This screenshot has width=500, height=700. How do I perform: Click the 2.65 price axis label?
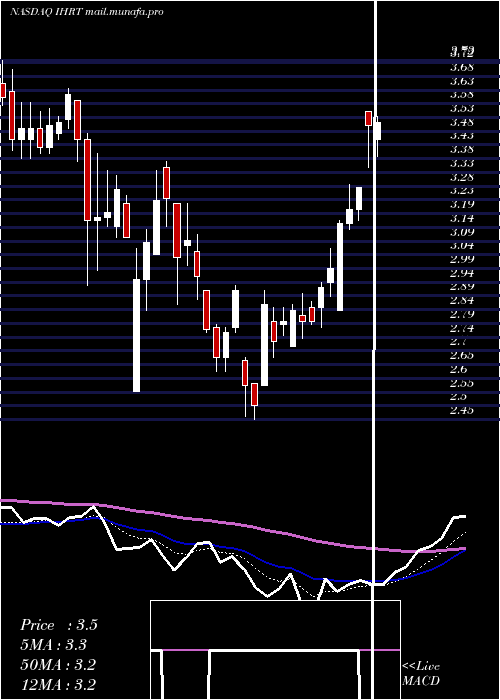(462, 356)
